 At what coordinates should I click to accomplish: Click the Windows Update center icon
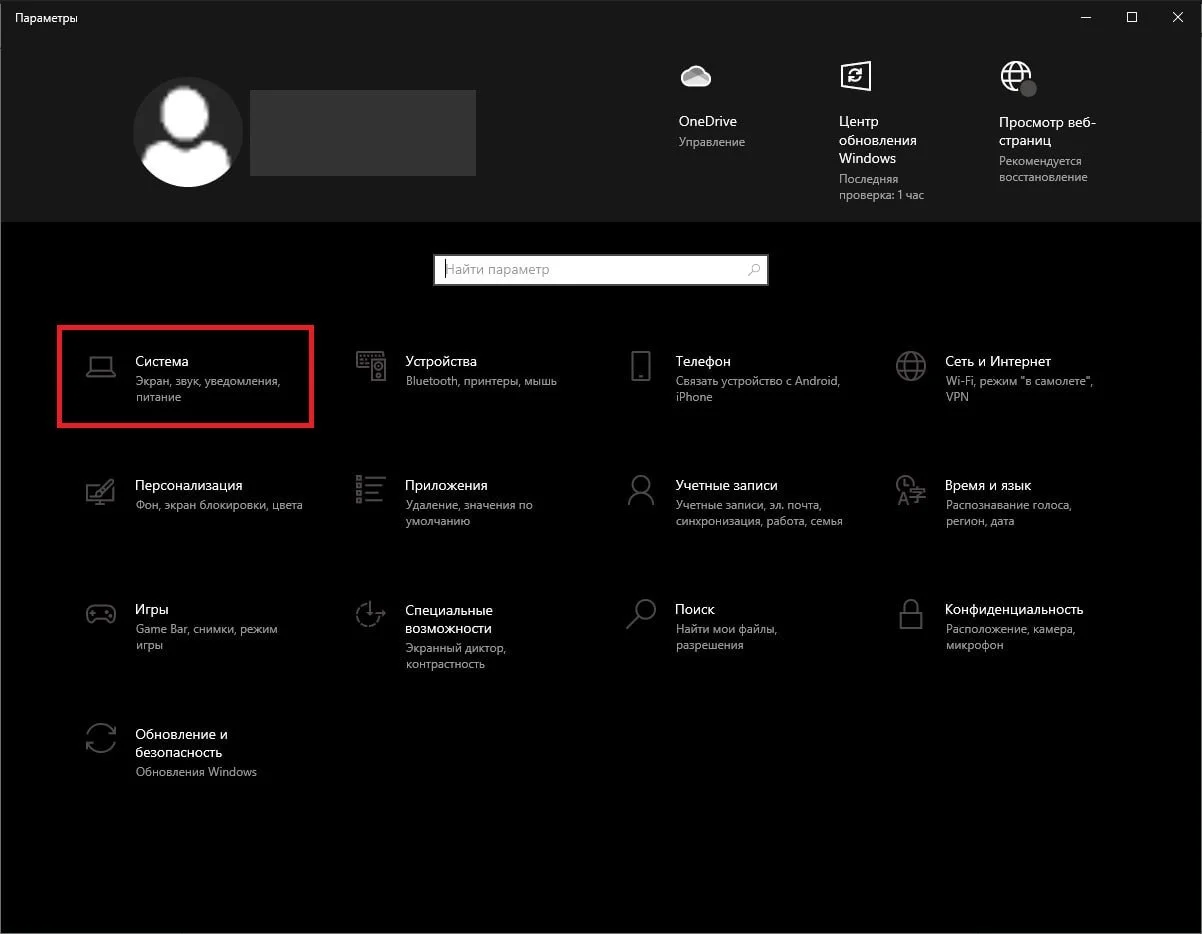[854, 76]
